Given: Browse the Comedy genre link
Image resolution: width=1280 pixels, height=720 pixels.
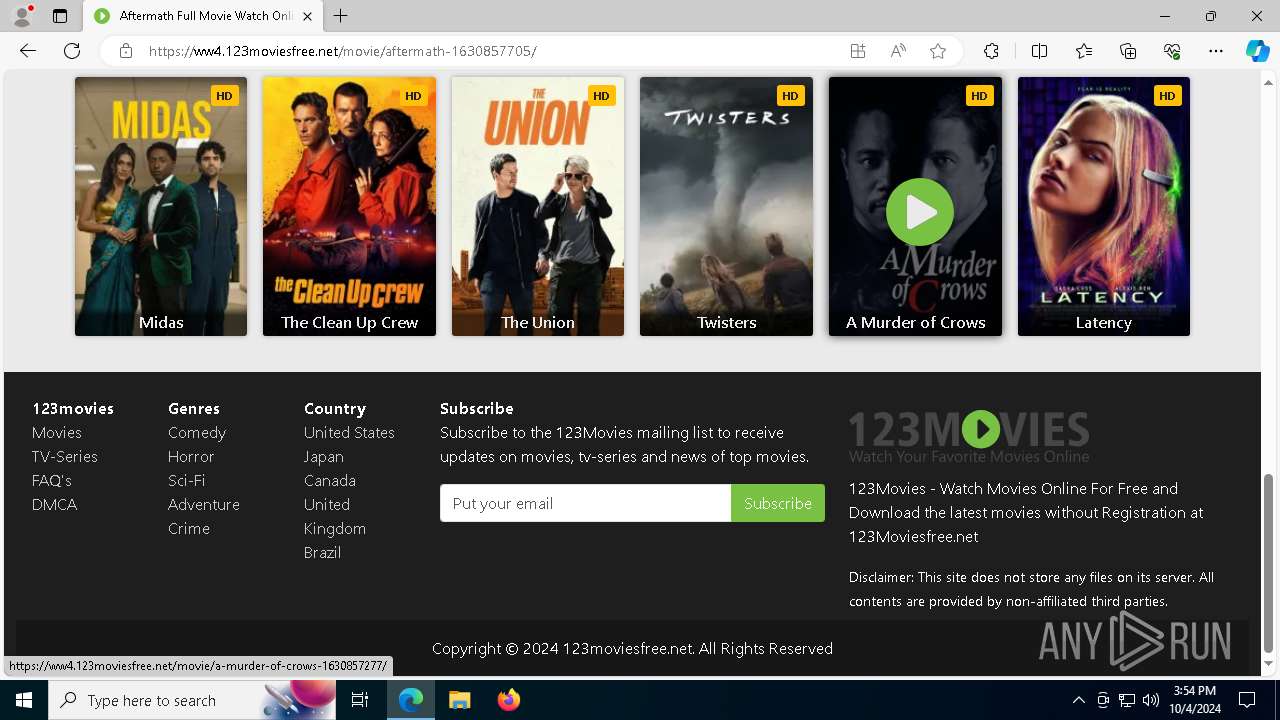Looking at the screenshot, I should click(197, 433).
